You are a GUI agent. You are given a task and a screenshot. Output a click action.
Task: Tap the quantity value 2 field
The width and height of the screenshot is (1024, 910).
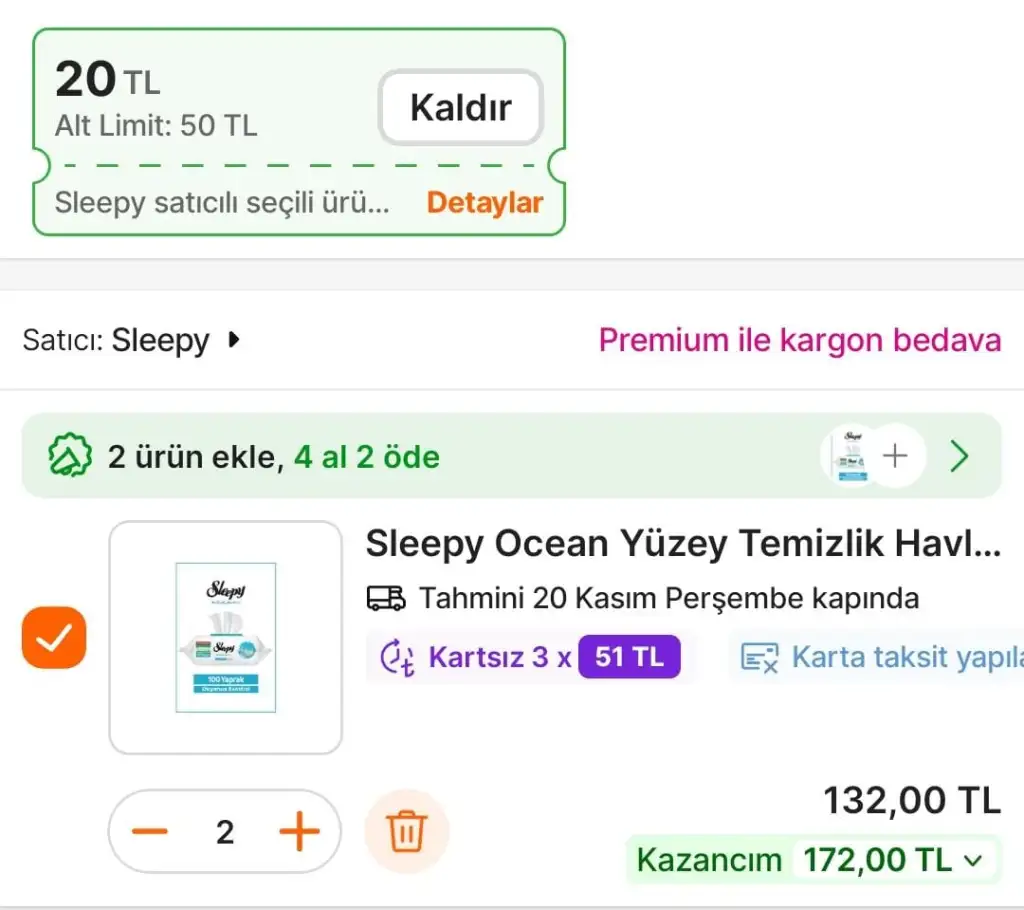point(225,832)
